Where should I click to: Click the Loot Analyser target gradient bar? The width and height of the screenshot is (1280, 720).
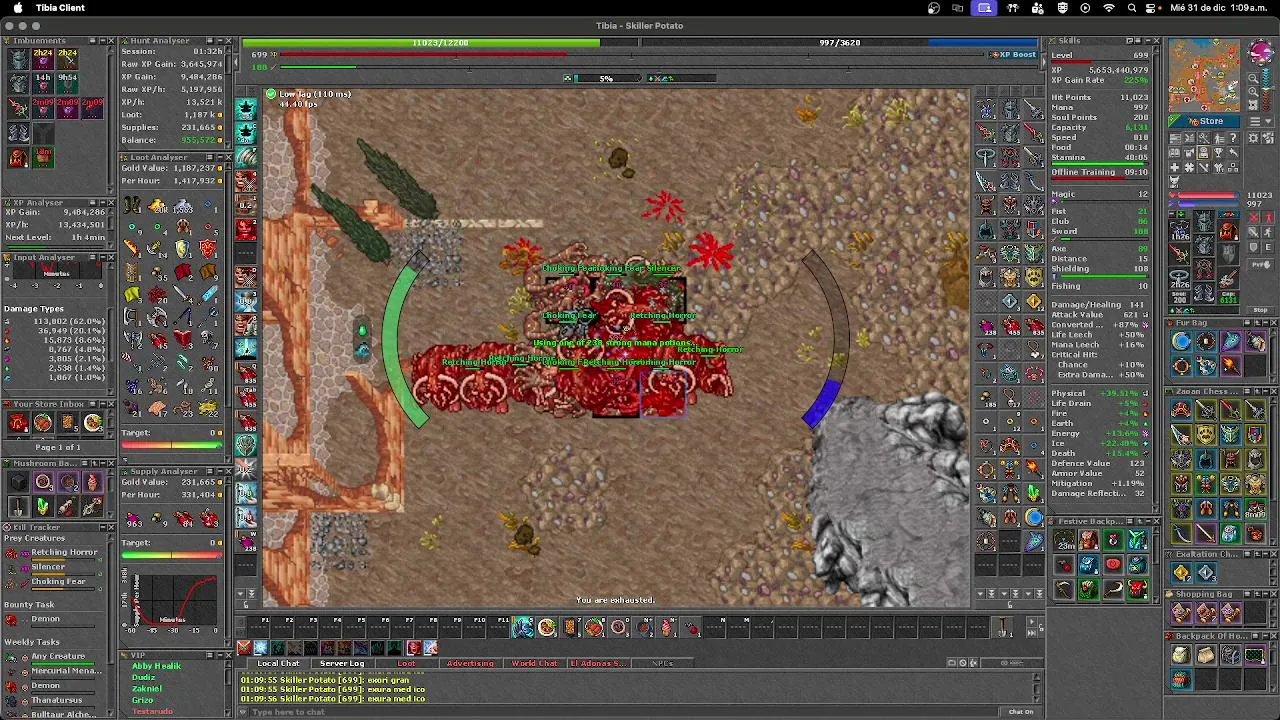click(172, 444)
